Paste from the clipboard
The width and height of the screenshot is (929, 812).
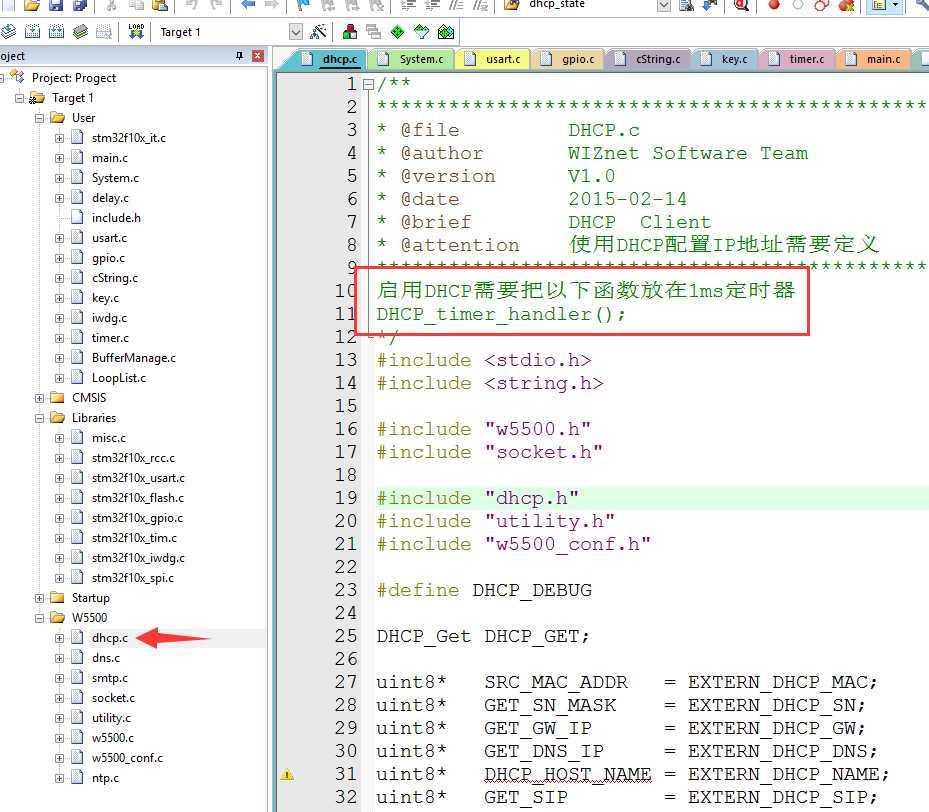click(x=159, y=5)
